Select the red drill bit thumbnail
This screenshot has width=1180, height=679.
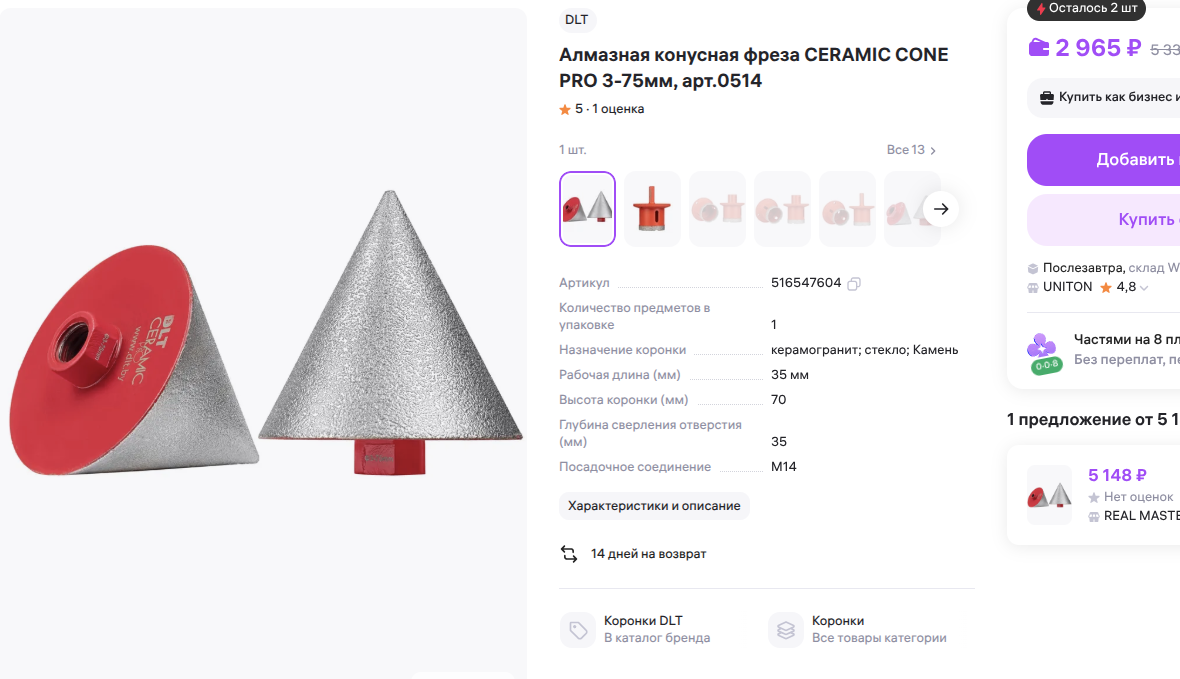pos(652,209)
